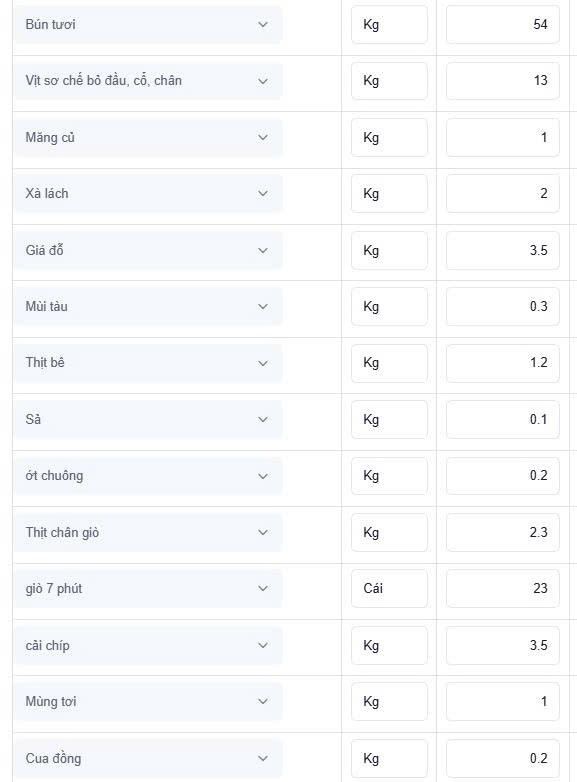Image resolution: width=577 pixels, height=782 pixels.
Task: Open the Cua đồng ingredient dropdown
Action: tap(148, 759)
